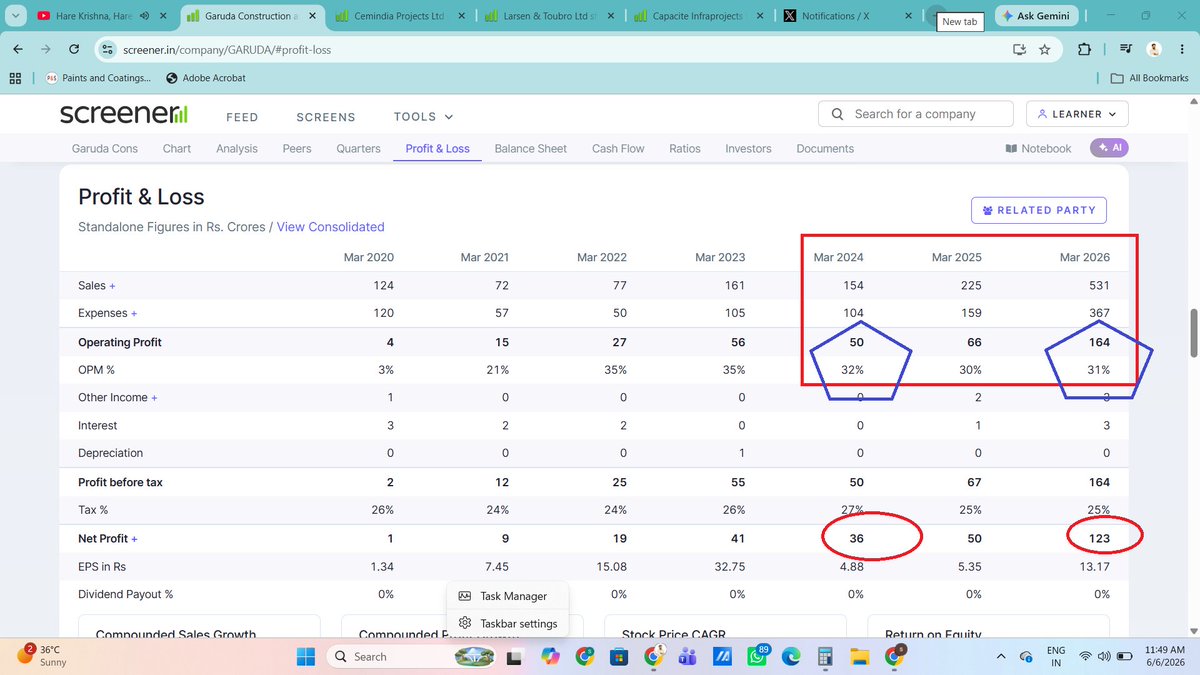Open Microsoft Store from taskbar
Image resolution: width=1200 pixels, height=675 pixels.
tap(618, 656)
